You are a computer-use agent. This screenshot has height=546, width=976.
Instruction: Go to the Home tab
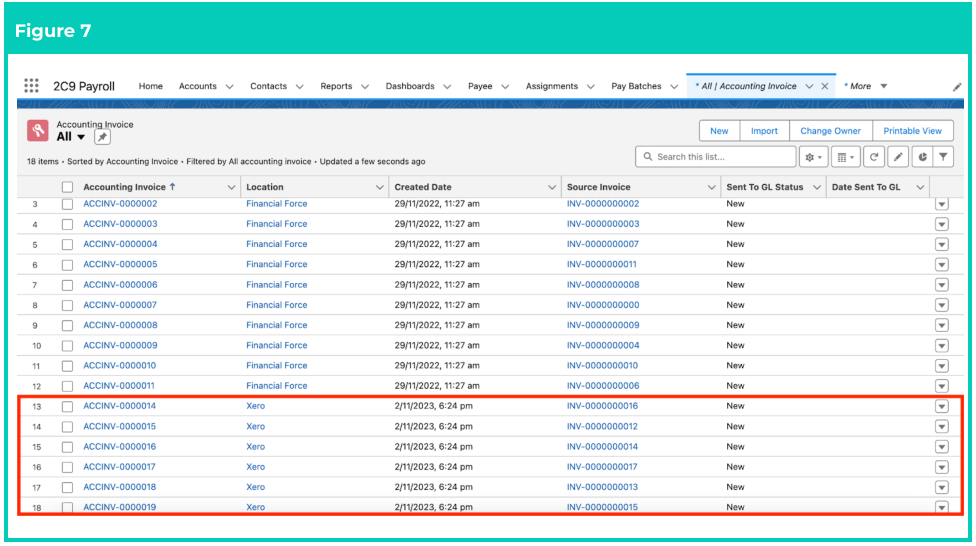pos(151,86)
